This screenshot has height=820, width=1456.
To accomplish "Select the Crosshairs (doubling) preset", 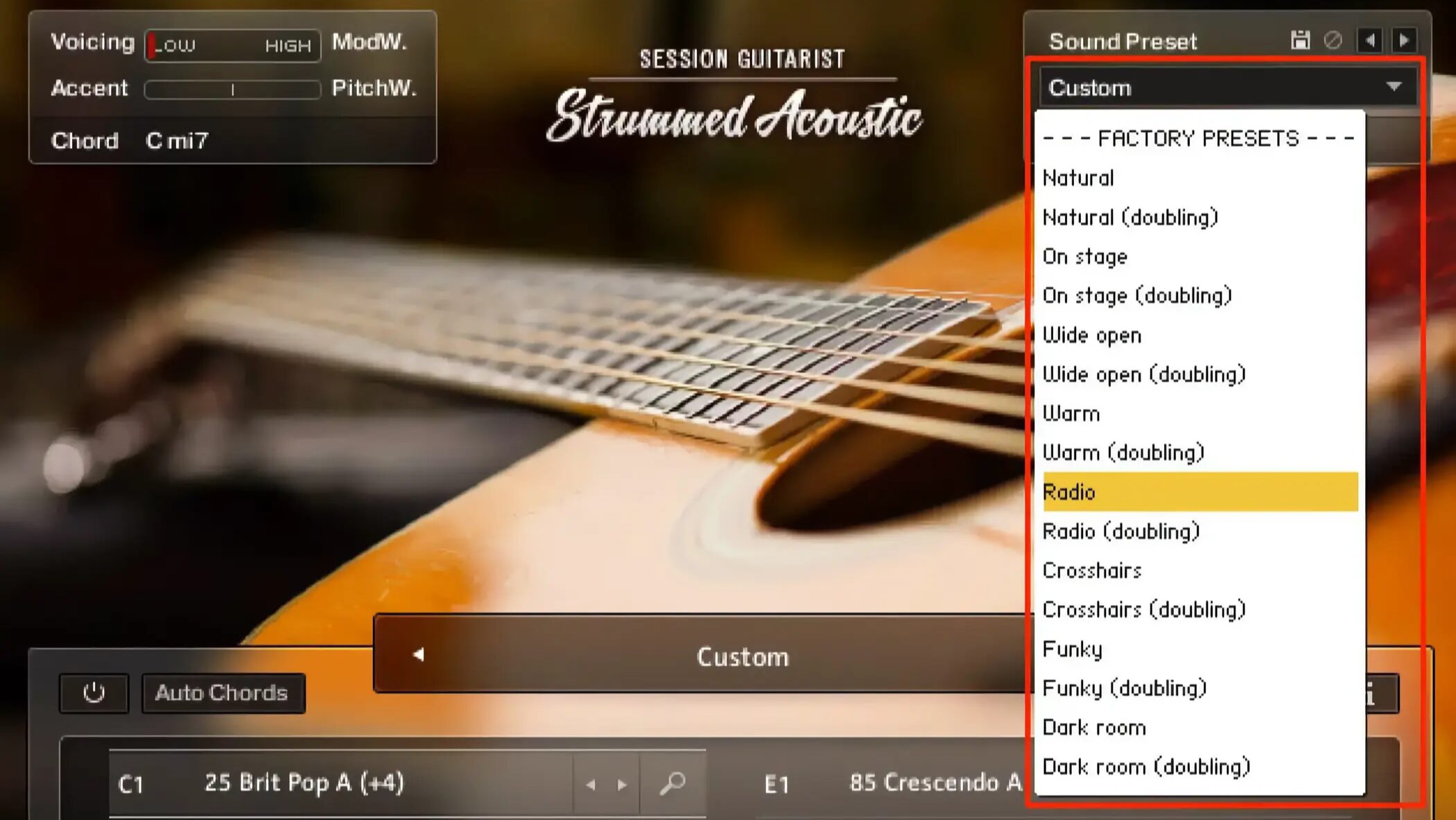I will tap(1200, 609).
